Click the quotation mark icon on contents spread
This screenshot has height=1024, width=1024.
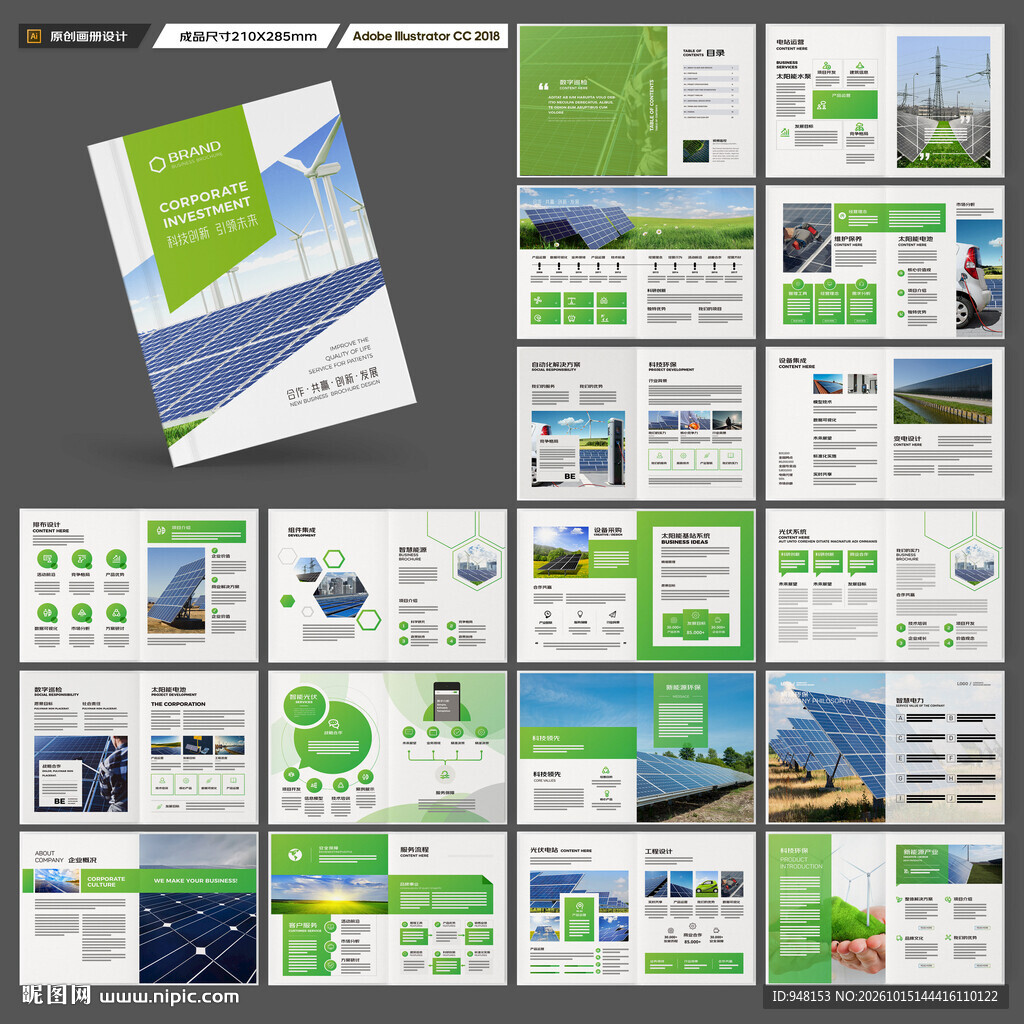click(543, 86)
